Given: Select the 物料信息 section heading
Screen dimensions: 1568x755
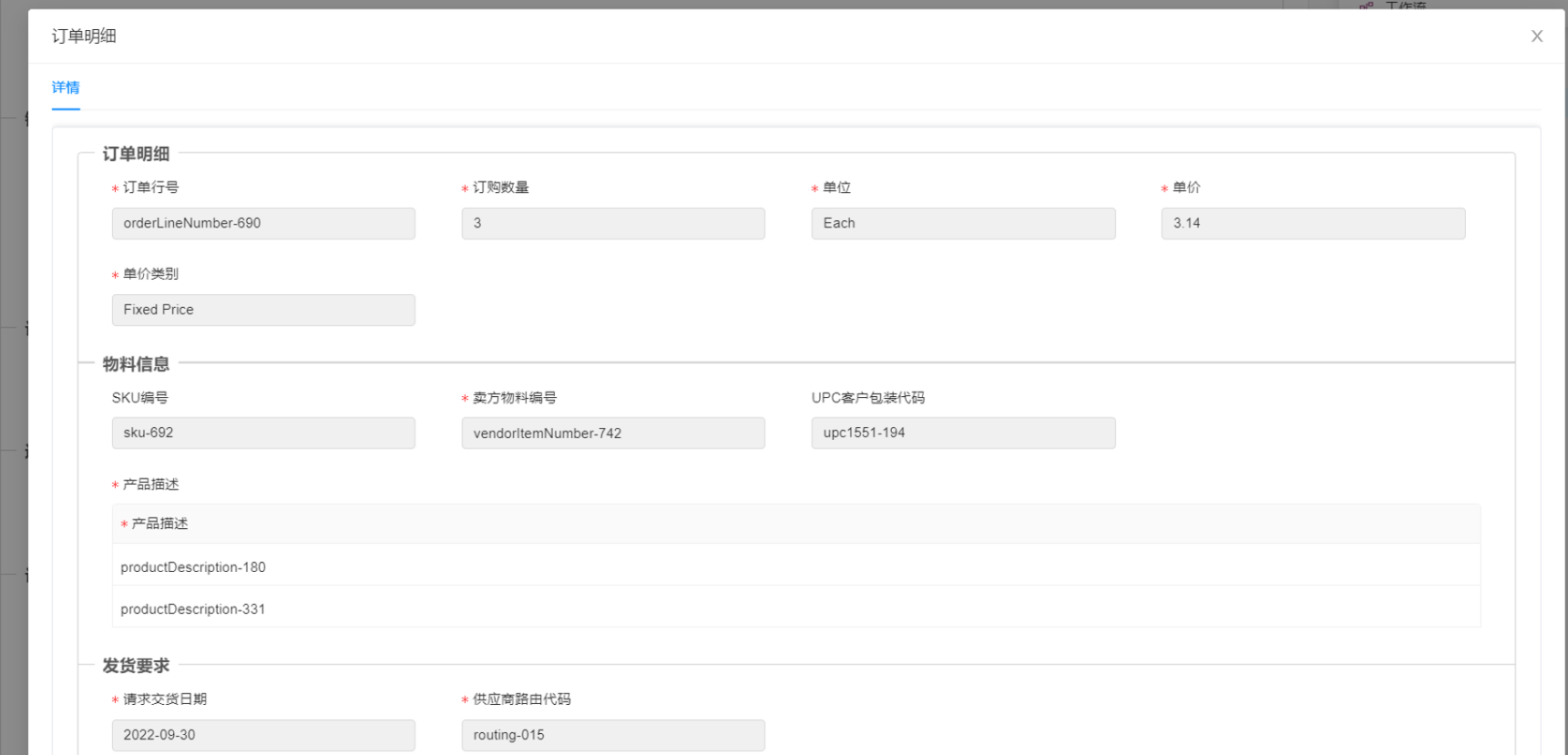Looking at the screenshot, I should [x=136, y=364].
